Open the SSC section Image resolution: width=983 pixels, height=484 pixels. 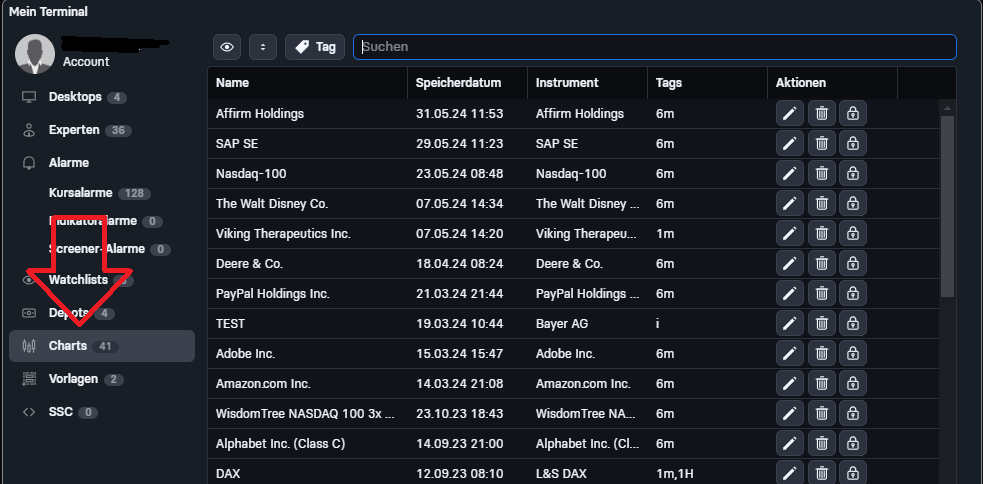pos(60,413)
